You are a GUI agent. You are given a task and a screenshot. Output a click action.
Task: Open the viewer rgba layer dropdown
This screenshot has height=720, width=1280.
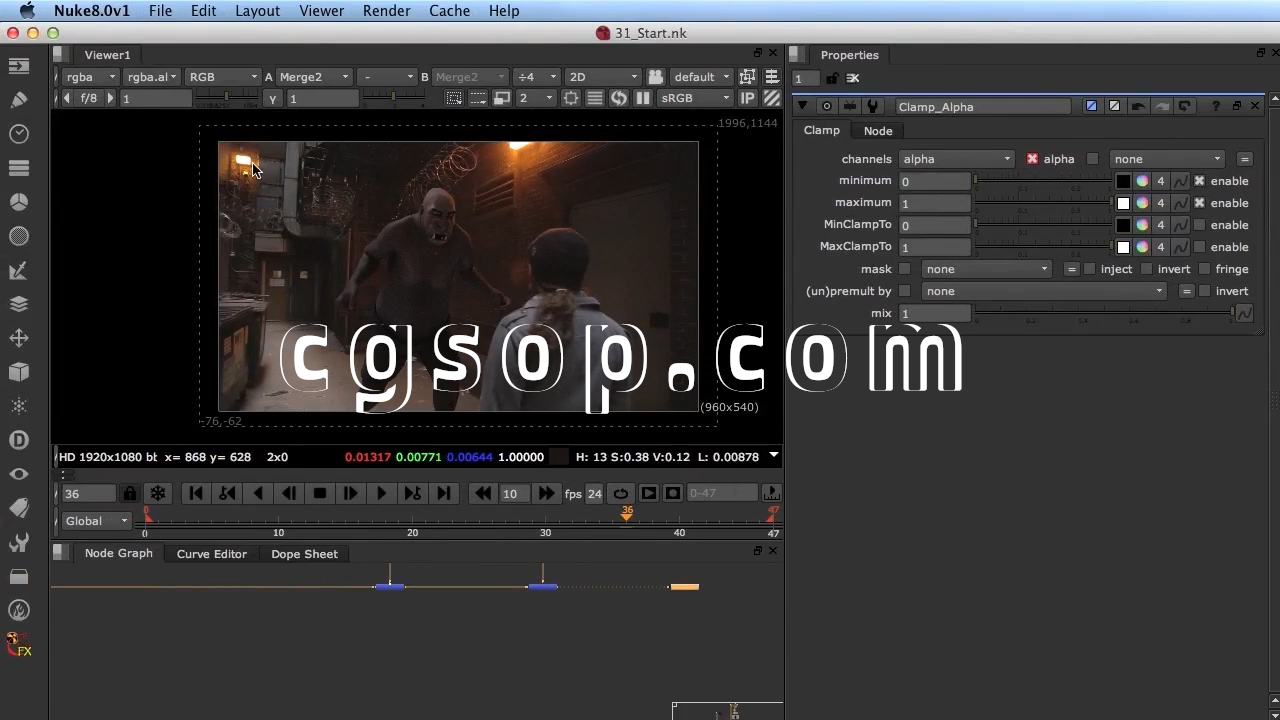coord(91,77)
